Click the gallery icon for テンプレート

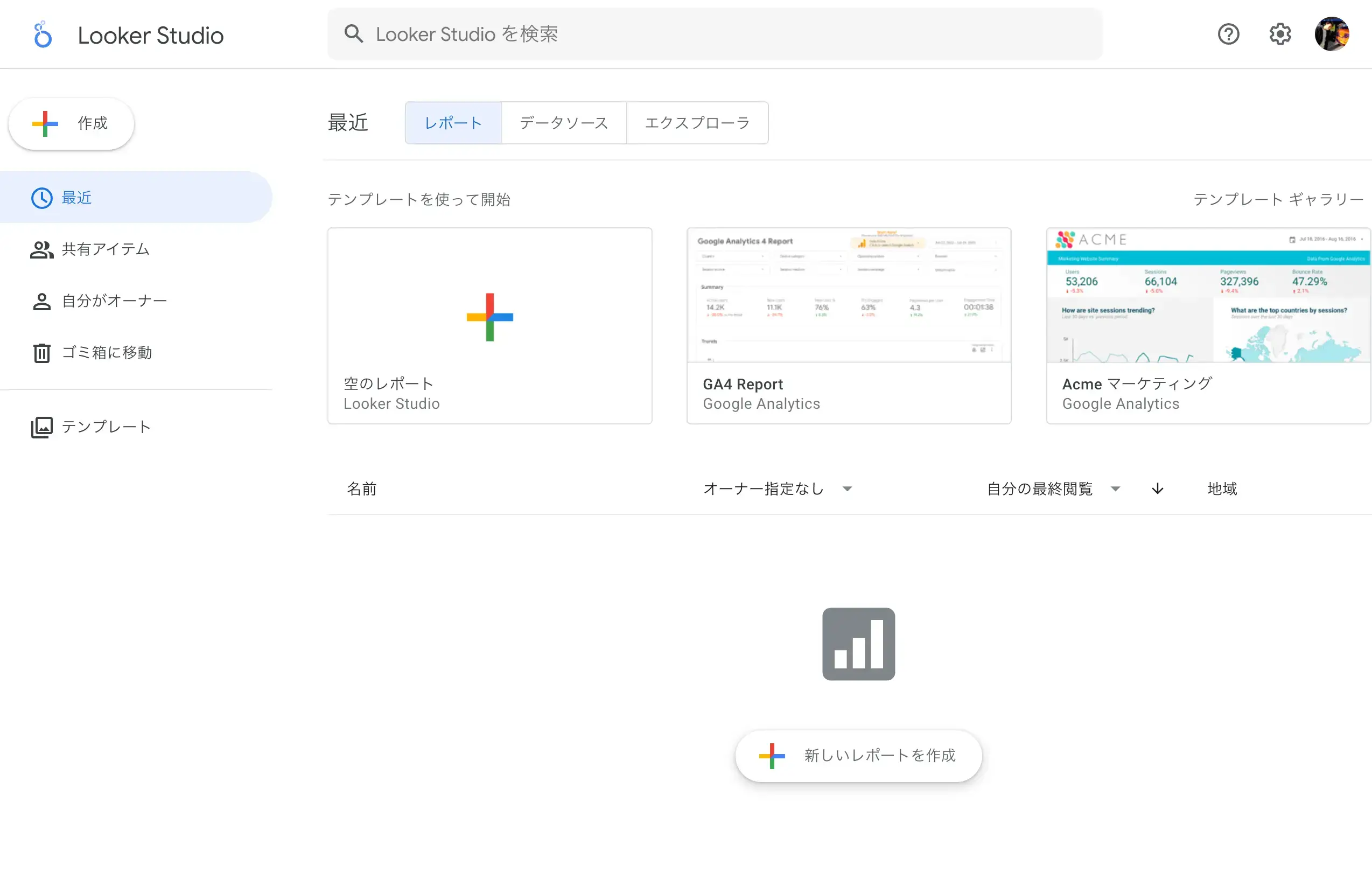point(41,427)
